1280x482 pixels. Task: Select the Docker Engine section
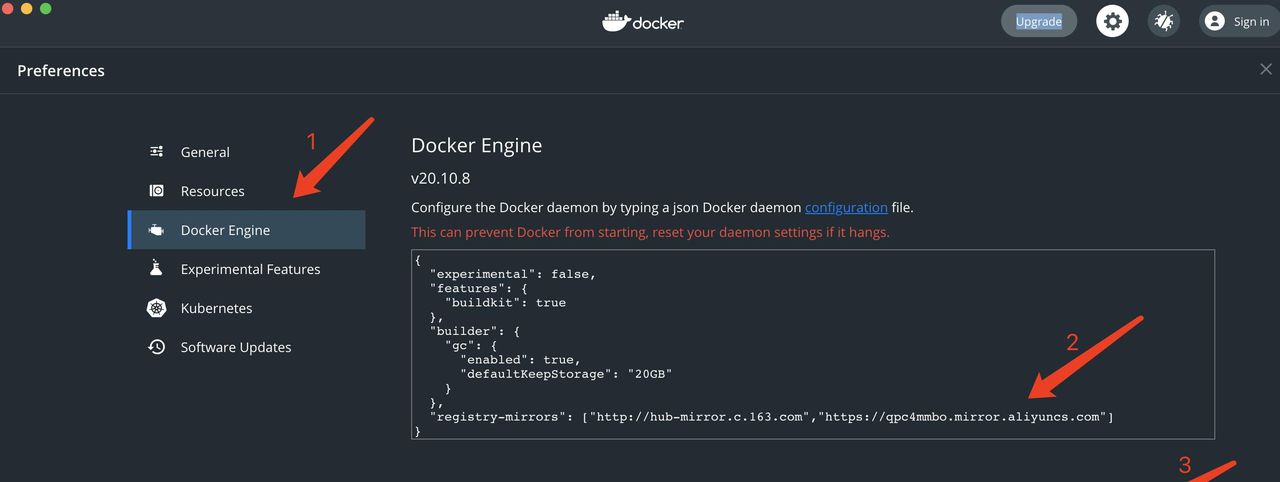(246, 230)
